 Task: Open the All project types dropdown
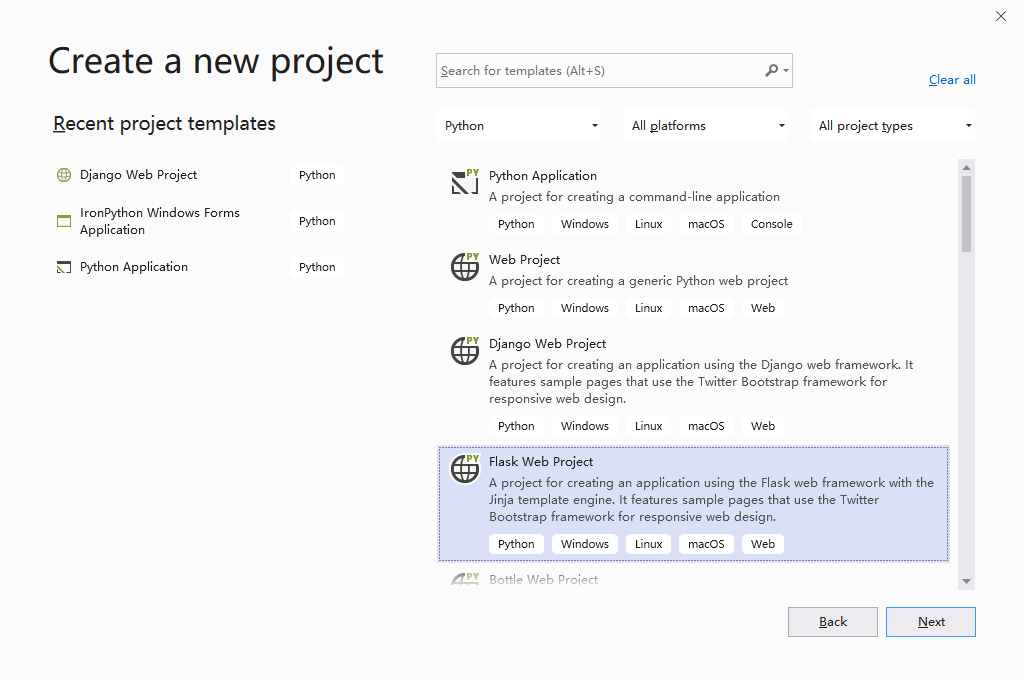coord(893,125)
